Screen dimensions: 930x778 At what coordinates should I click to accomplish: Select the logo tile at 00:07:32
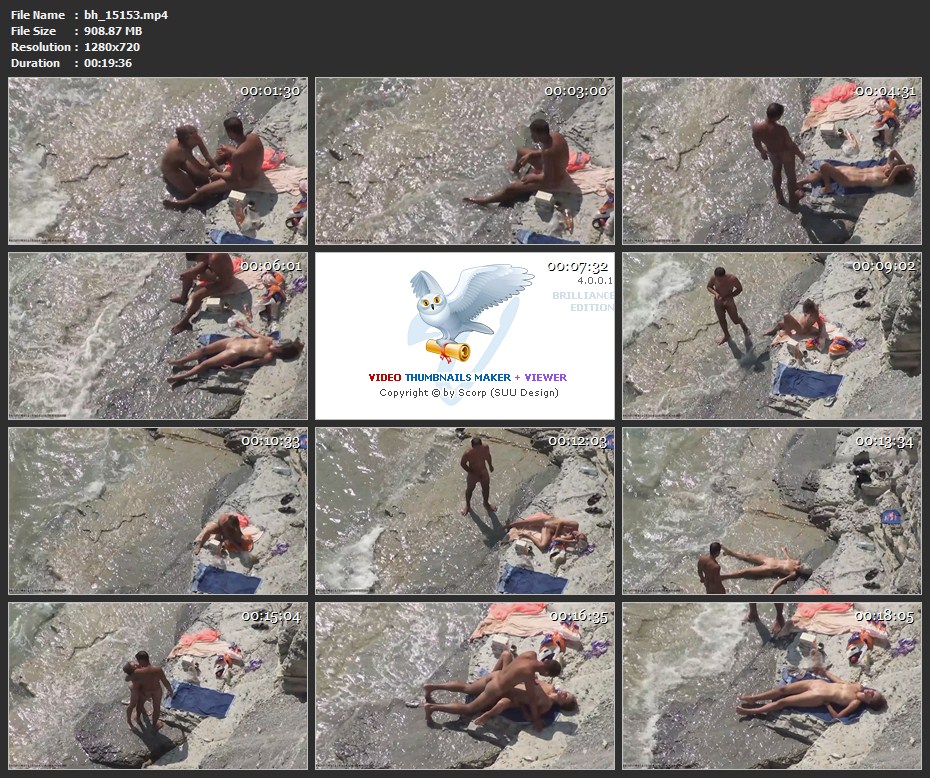(465, 336)
